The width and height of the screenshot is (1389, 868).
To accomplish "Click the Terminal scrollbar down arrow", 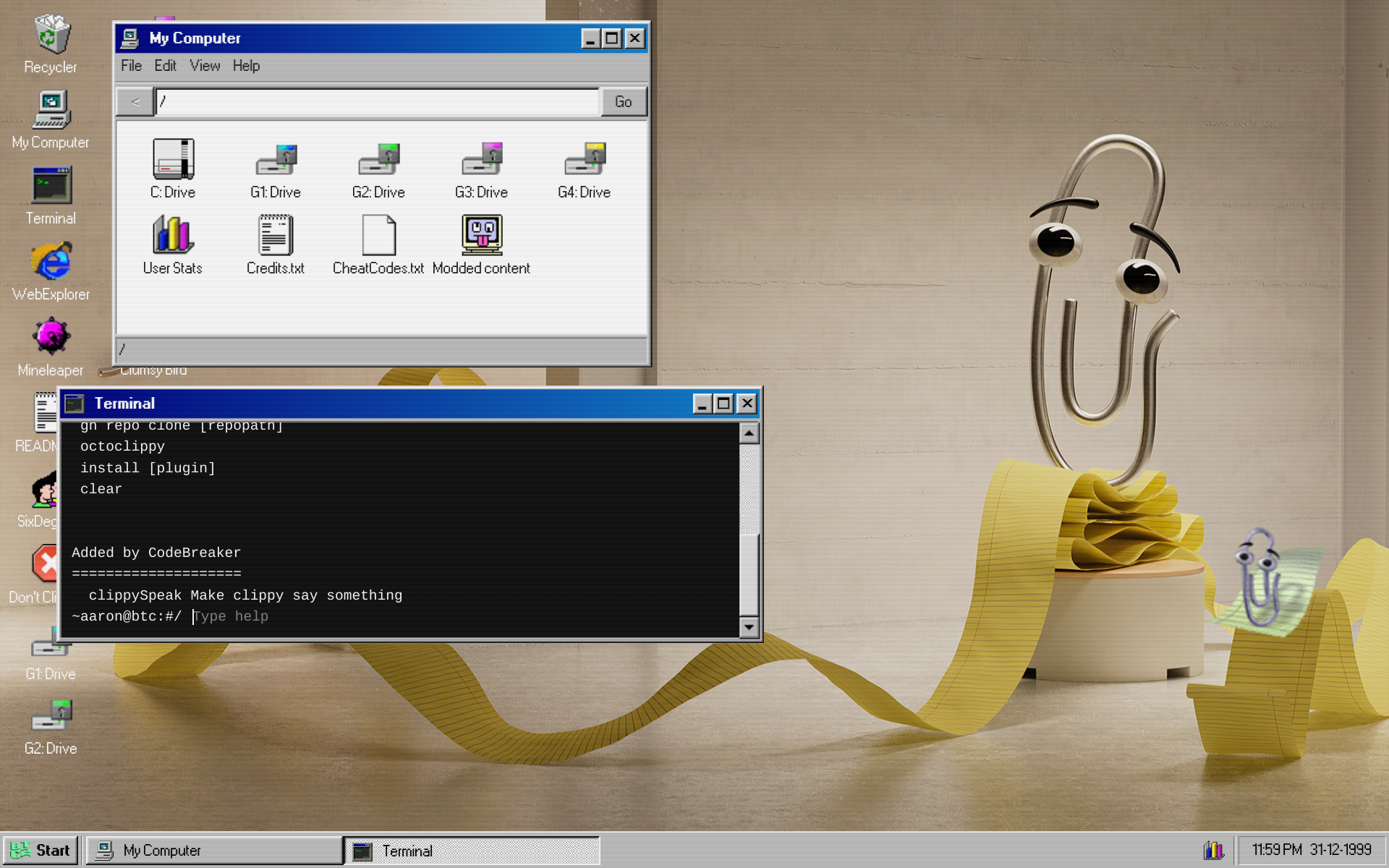I will tap(749, 627).
